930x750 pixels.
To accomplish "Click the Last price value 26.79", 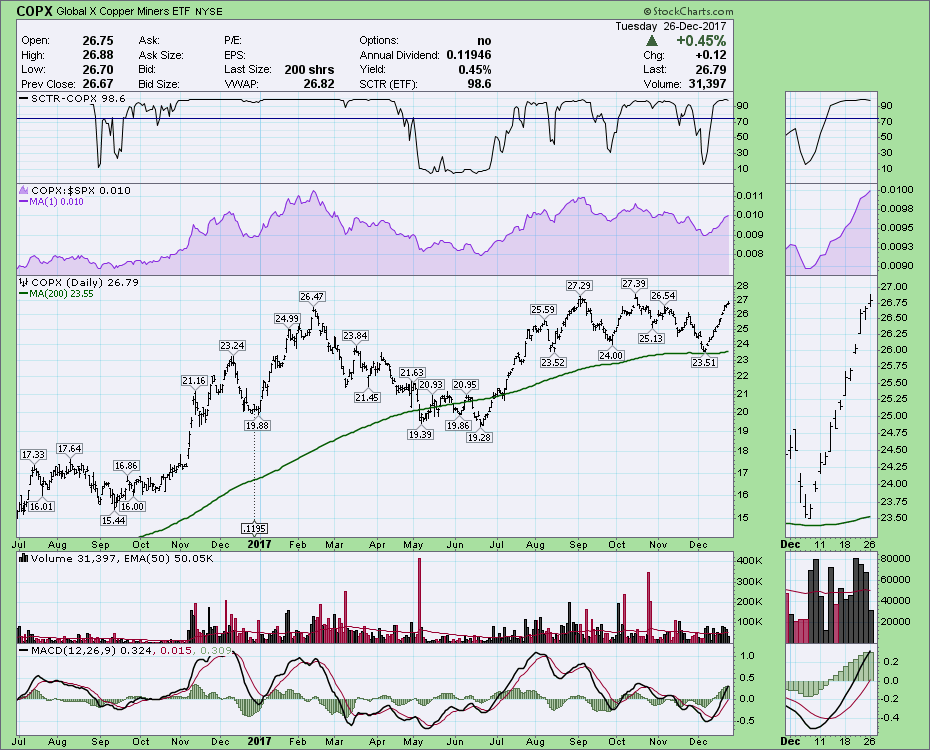I will tap(711, 69).
